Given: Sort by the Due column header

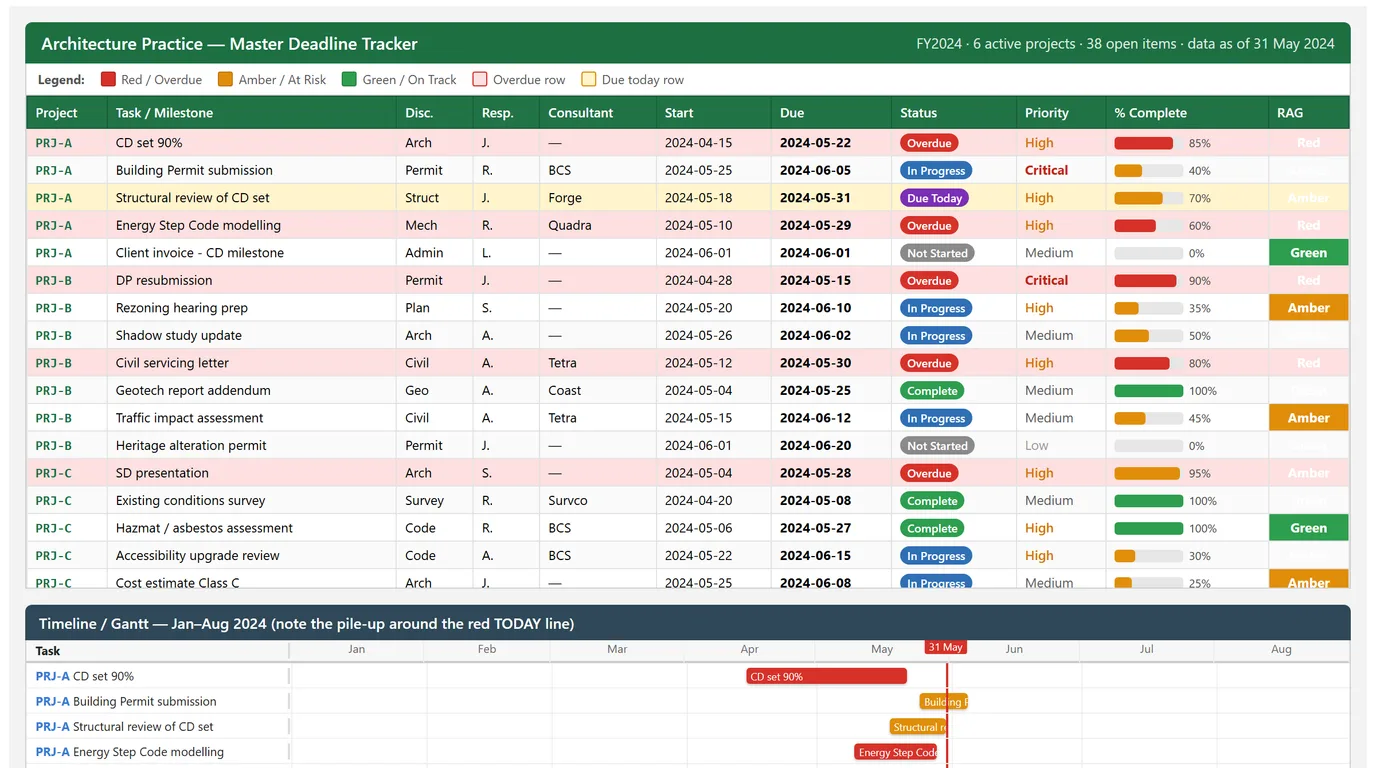Looking at the screenshot, I should pos(831,113).
